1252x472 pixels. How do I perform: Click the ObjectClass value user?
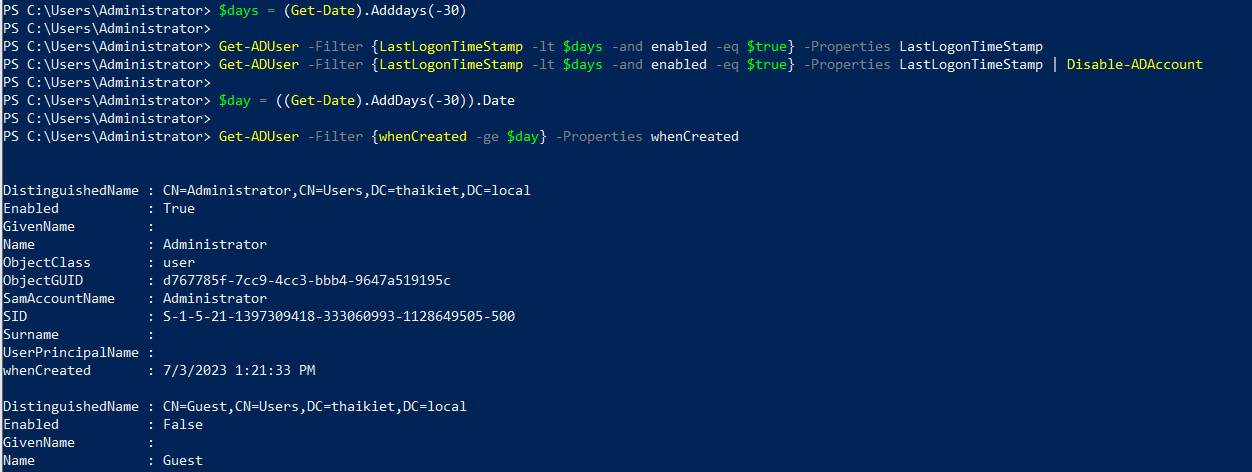tap(179, 262)
